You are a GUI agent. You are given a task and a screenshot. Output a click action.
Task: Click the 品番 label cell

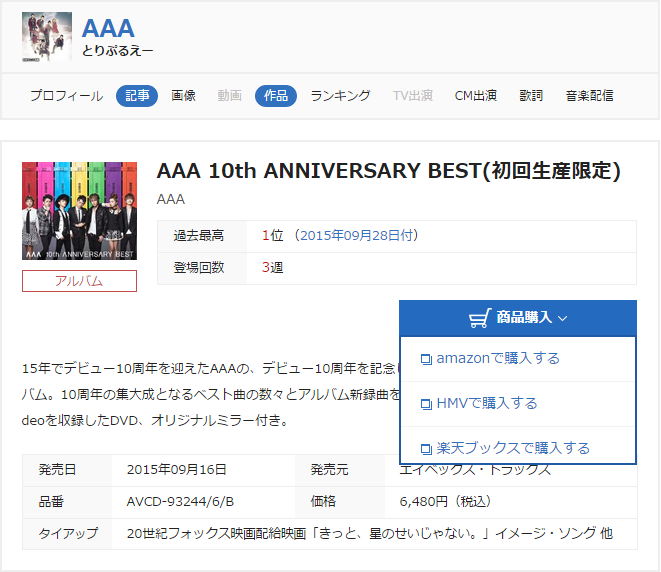pos(67,502)
